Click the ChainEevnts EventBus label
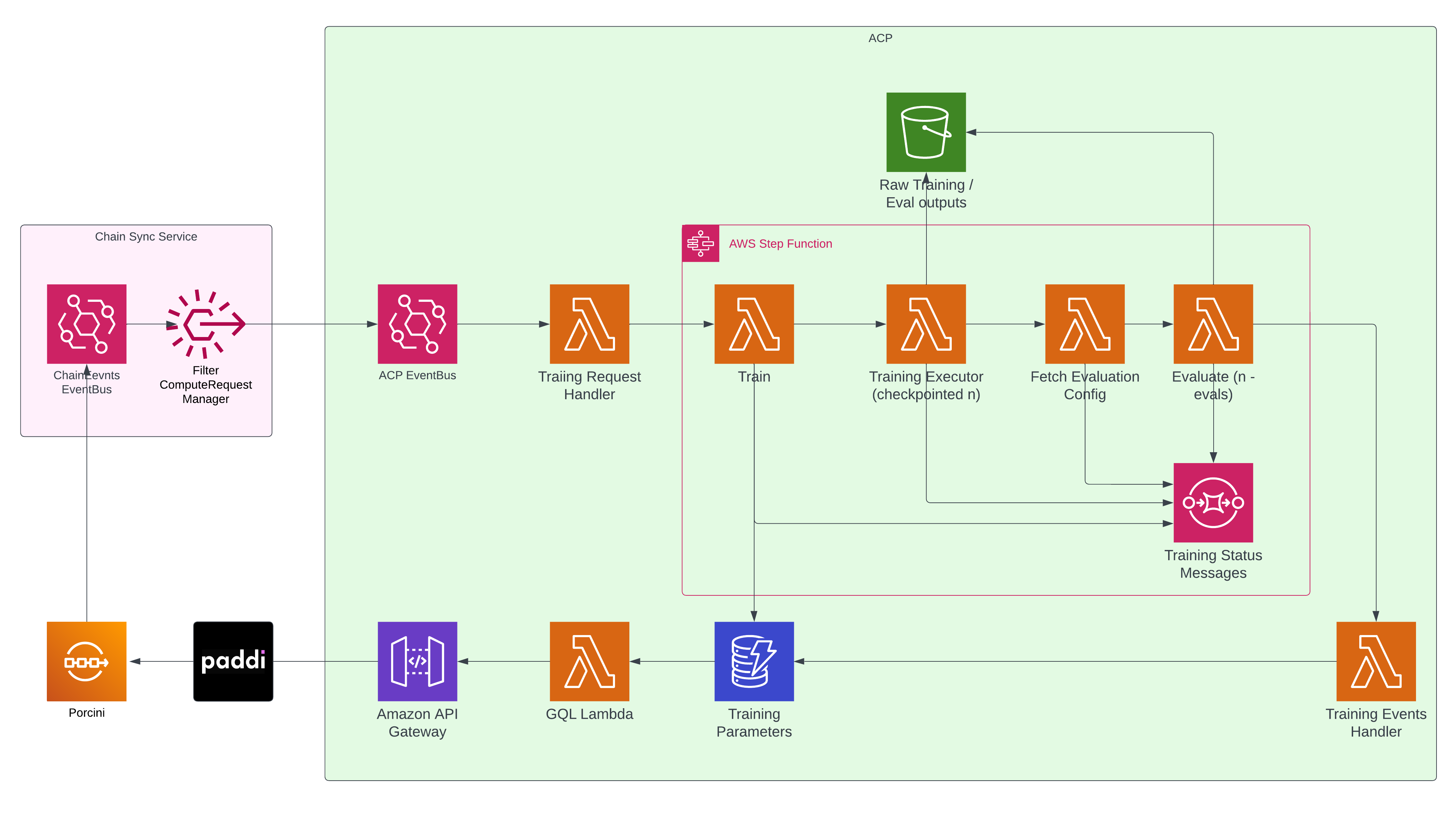The height and width of the screenshot is (821, 1456). 86,382
